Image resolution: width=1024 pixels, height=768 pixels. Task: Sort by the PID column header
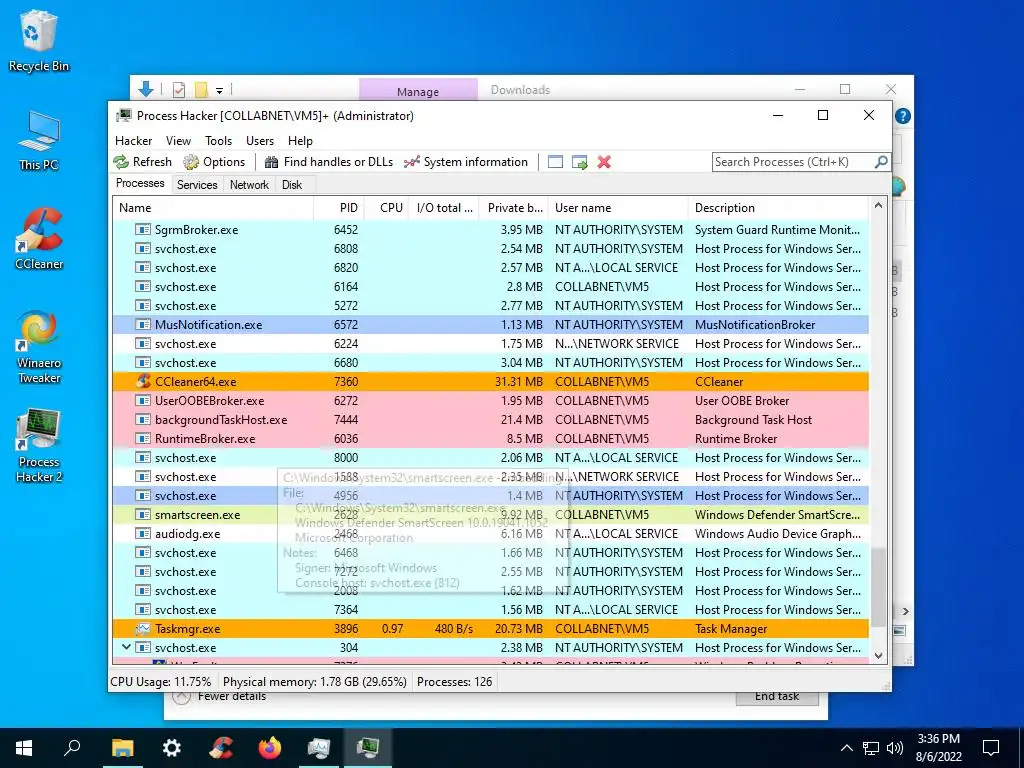tap(339, 208)
